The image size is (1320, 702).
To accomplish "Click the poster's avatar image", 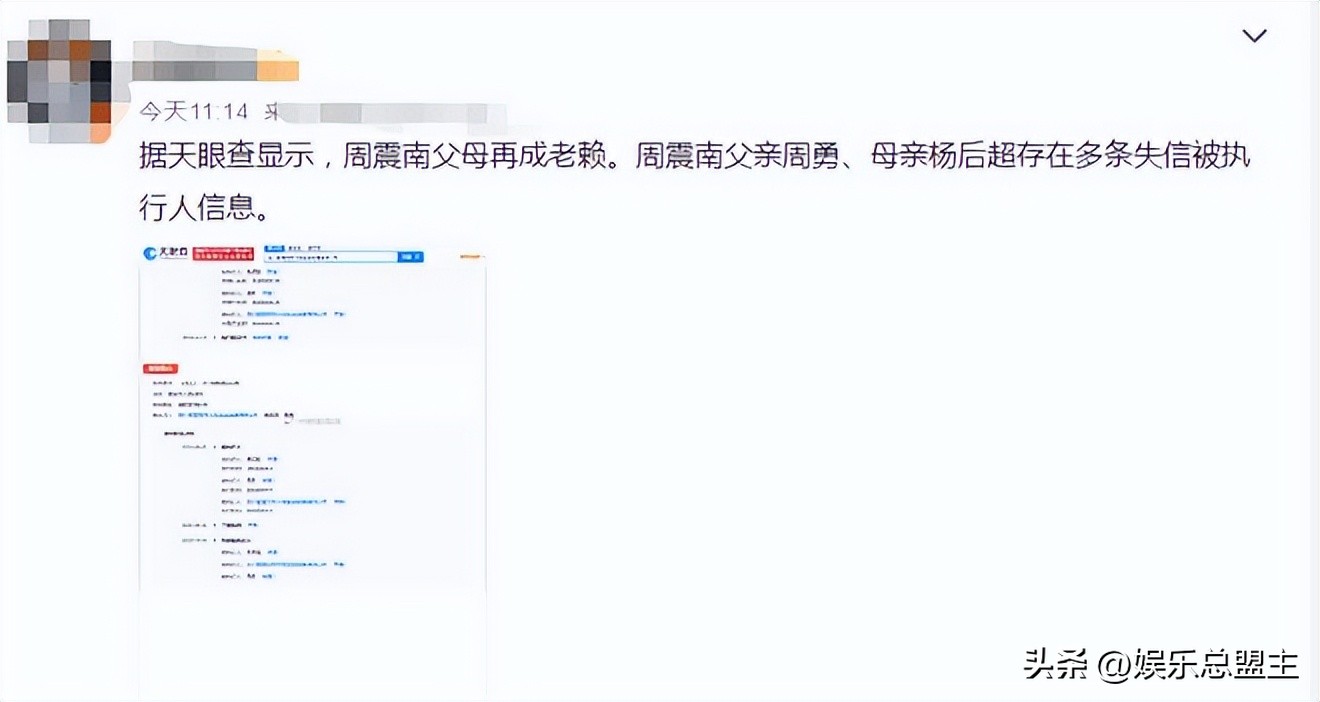I will 62,70.
